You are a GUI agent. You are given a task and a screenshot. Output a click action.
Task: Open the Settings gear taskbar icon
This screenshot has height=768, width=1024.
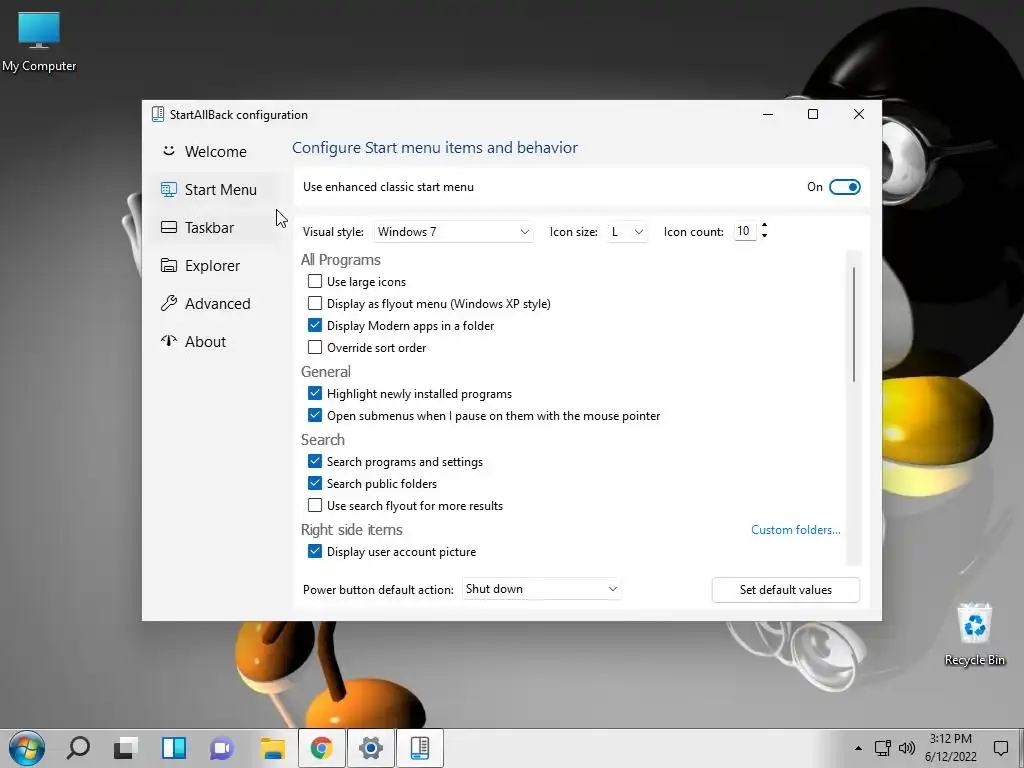point(370,748)
